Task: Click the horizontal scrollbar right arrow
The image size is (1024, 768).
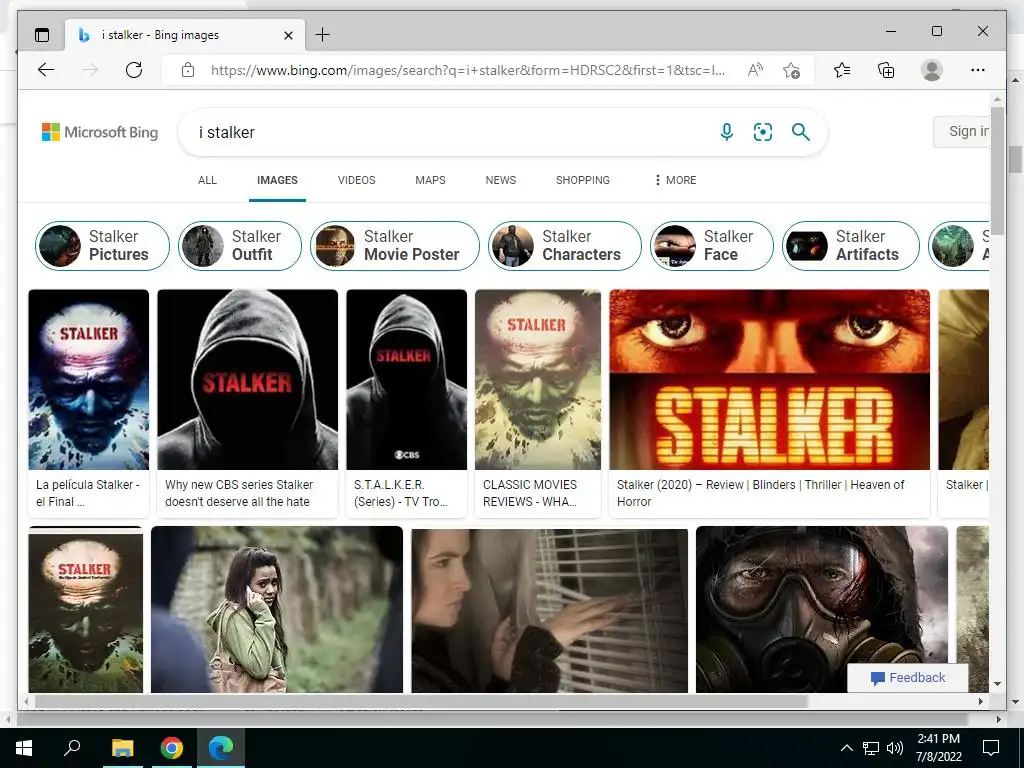Action: pyautogui.click(x=981, y=701)
